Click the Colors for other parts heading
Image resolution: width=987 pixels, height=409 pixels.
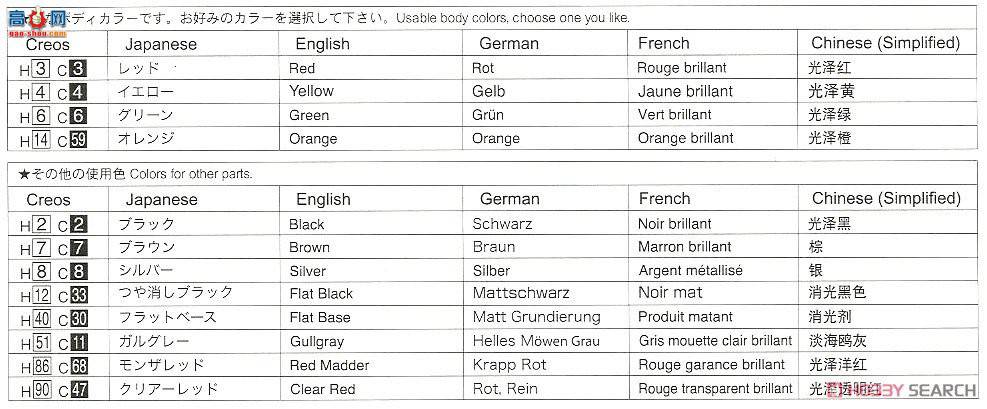coord(191,174)
